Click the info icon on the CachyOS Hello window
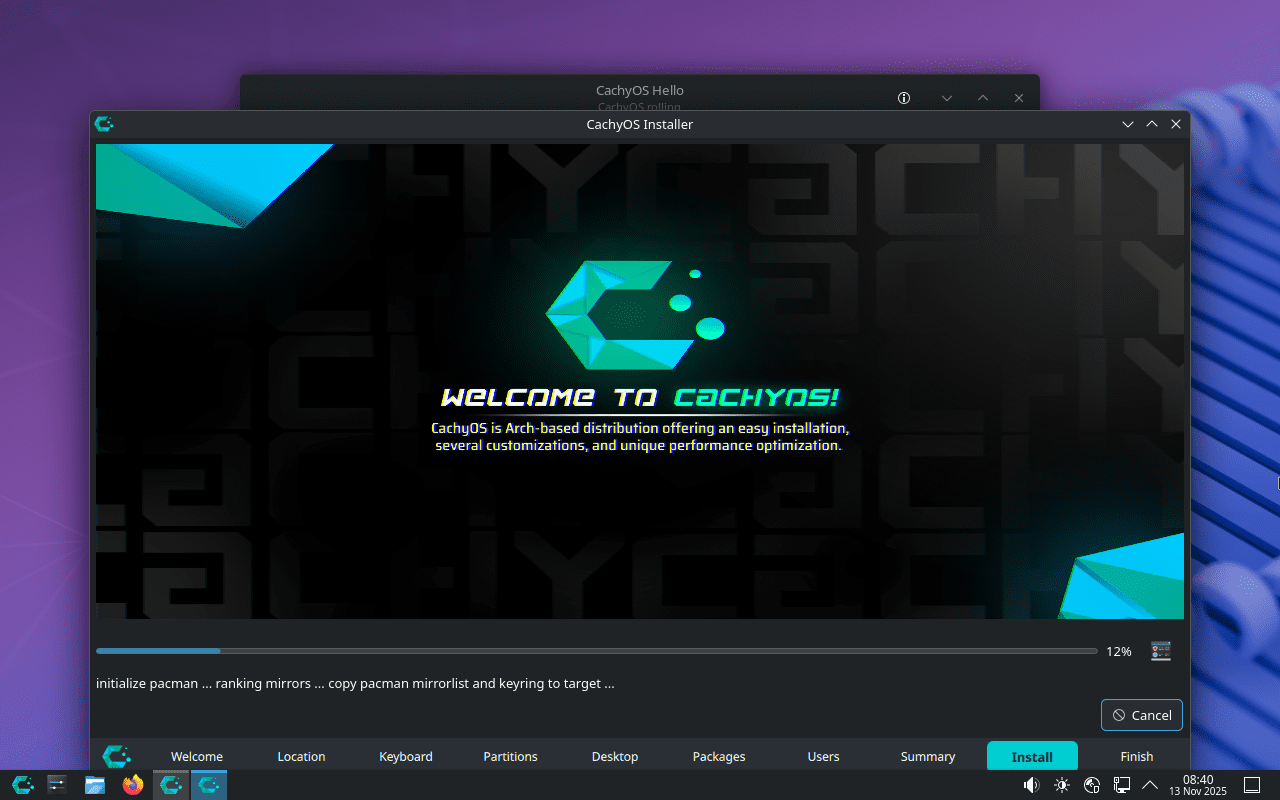1280x800 pixels. 903,97
